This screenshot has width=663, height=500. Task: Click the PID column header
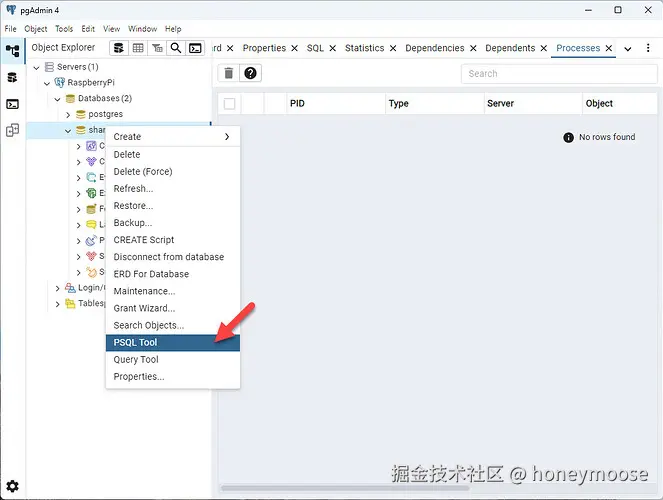(x=336, y=104)
